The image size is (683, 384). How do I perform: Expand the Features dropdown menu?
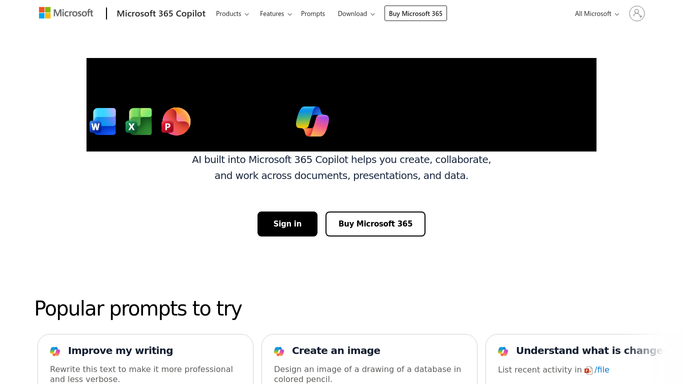275,13
